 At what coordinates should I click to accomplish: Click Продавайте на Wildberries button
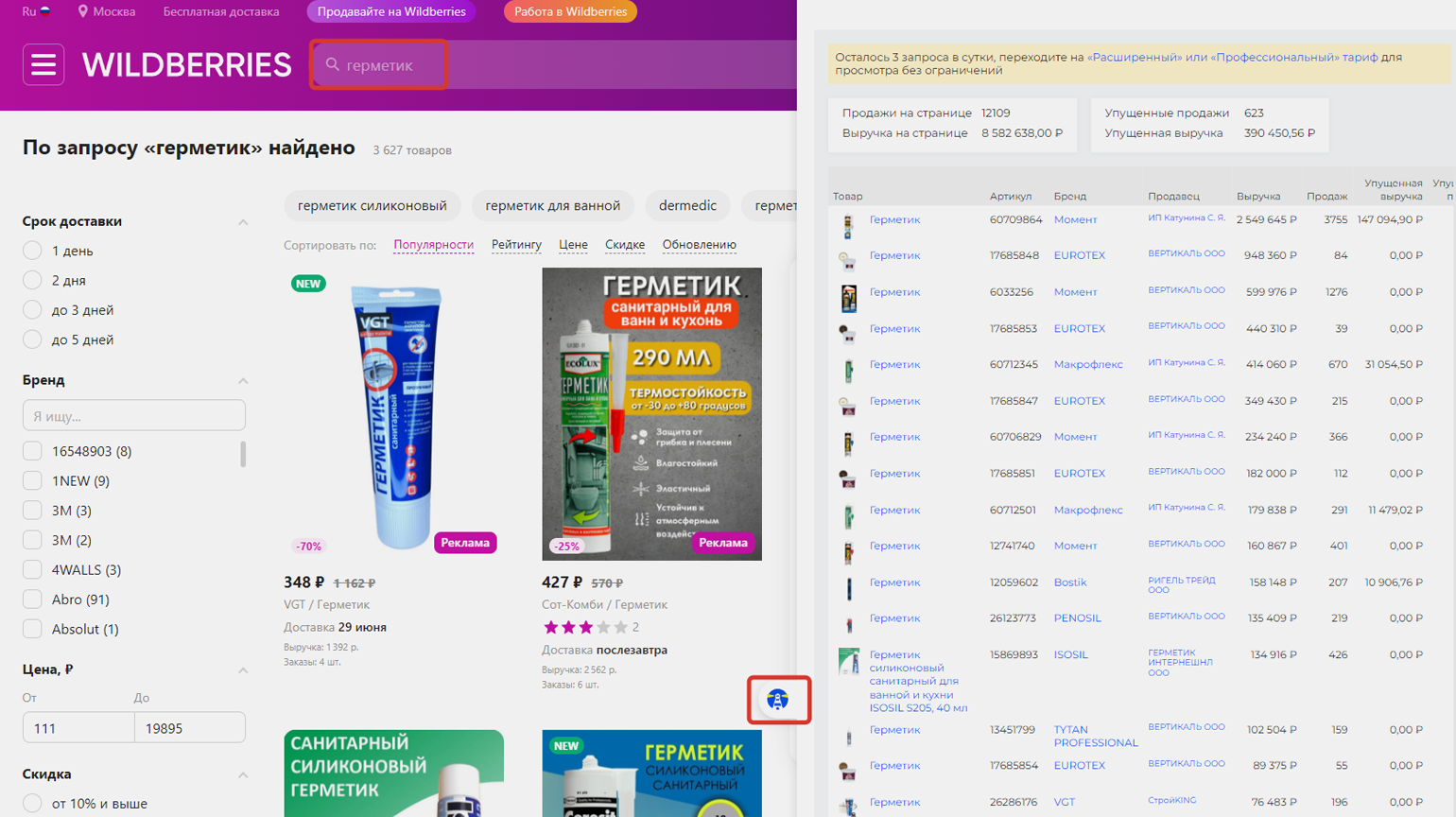point(391,11)
